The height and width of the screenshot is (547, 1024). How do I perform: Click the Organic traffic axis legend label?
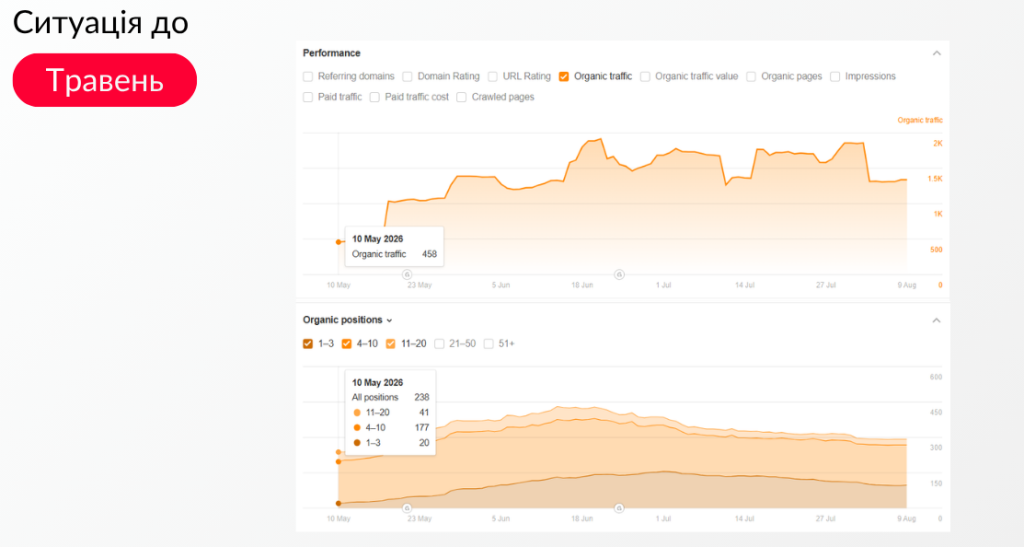[920, 120]
